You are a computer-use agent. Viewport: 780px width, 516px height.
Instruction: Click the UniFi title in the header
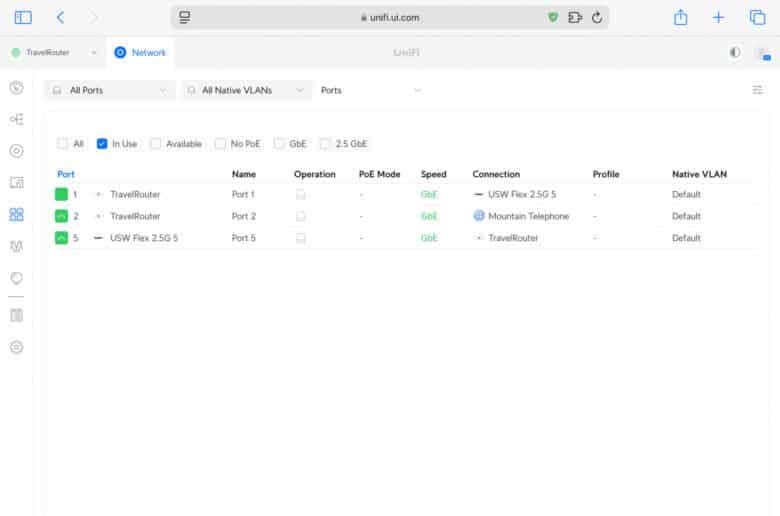click(406, 52)
